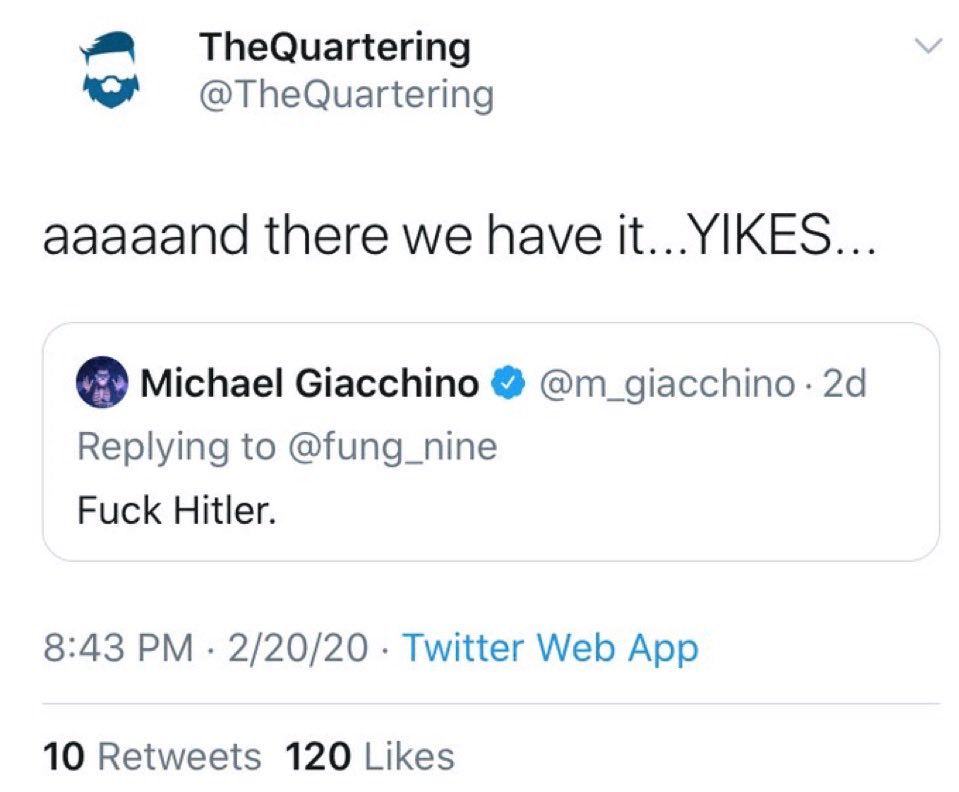View the 10 Retweets list
This screenshot has width=959, height=792.
151,756
